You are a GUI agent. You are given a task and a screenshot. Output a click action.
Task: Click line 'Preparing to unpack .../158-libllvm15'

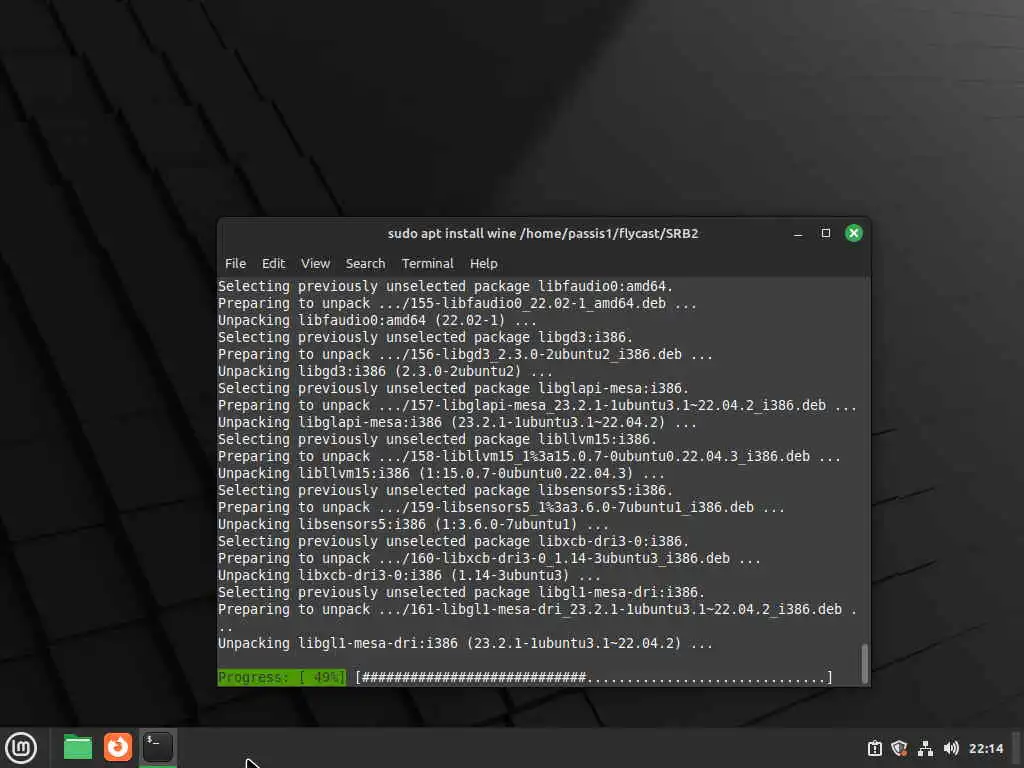(x=529, y=456)
